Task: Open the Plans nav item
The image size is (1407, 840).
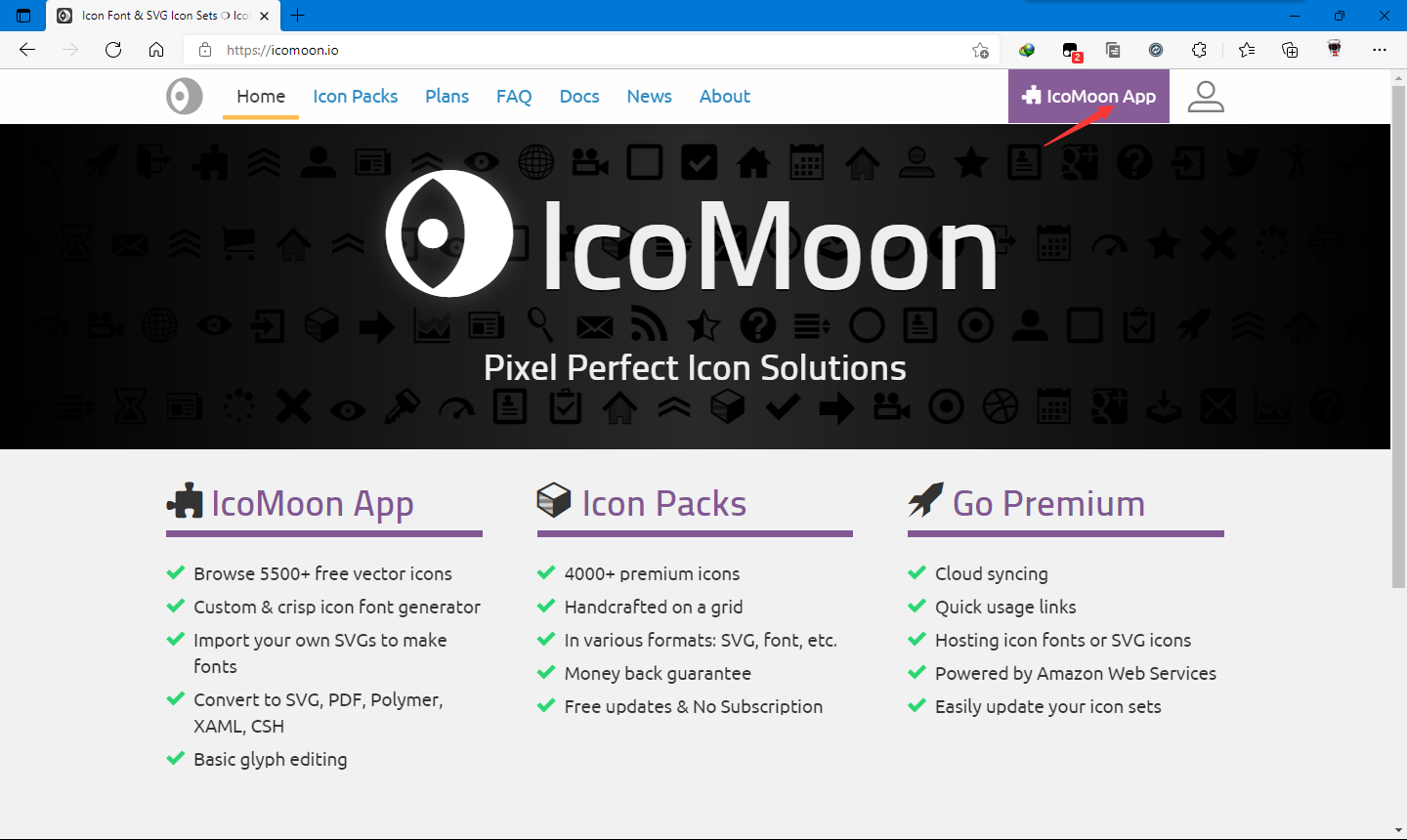Action: tap(447, 96)
